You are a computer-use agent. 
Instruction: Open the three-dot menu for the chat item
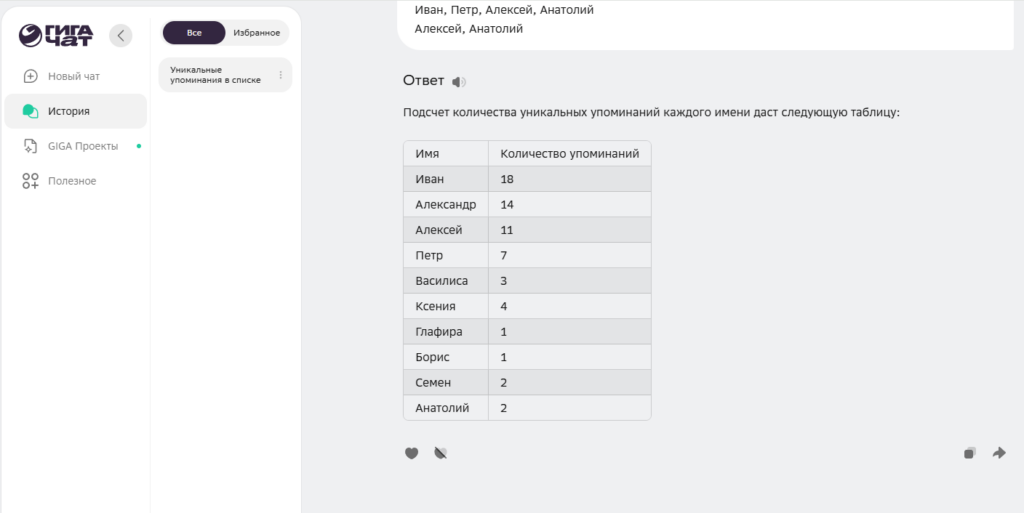click(x=281, y=75)
